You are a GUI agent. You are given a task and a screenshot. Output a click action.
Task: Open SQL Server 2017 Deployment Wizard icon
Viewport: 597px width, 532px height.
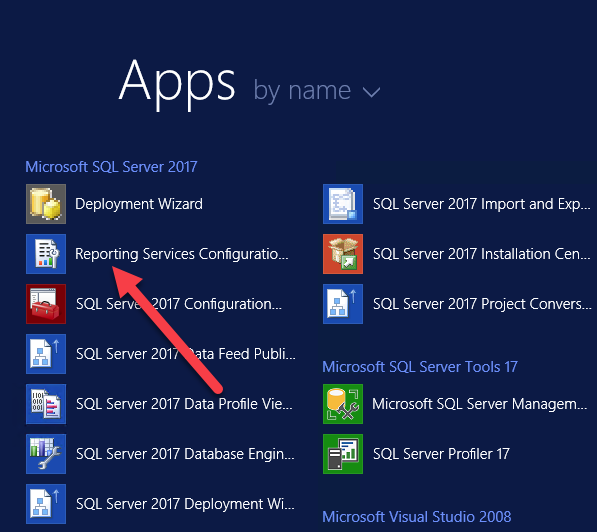point(46,504)
